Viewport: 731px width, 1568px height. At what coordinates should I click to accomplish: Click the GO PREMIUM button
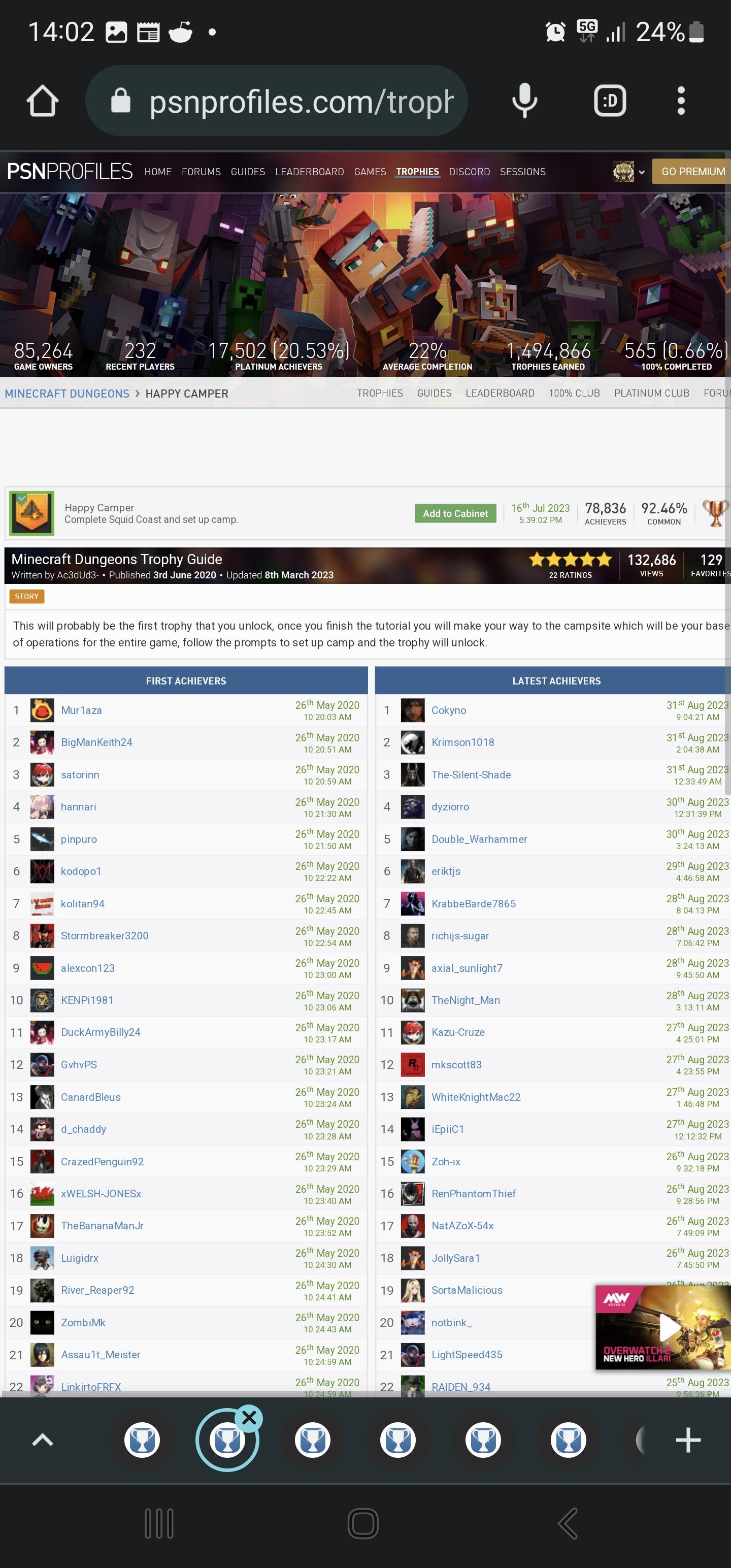pyautogui.click(x=692, y=172)
